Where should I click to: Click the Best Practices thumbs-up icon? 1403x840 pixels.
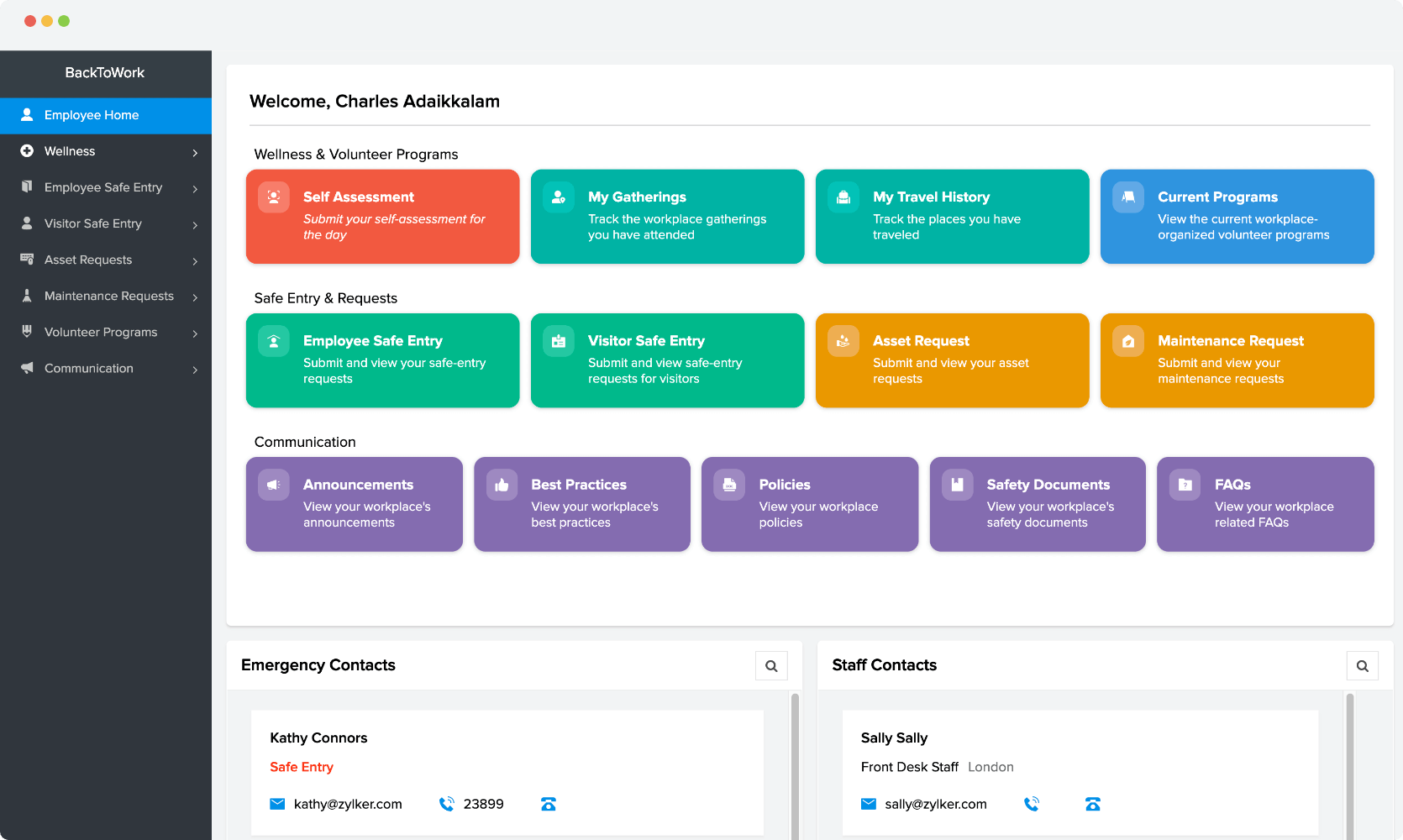pos(502,485)
